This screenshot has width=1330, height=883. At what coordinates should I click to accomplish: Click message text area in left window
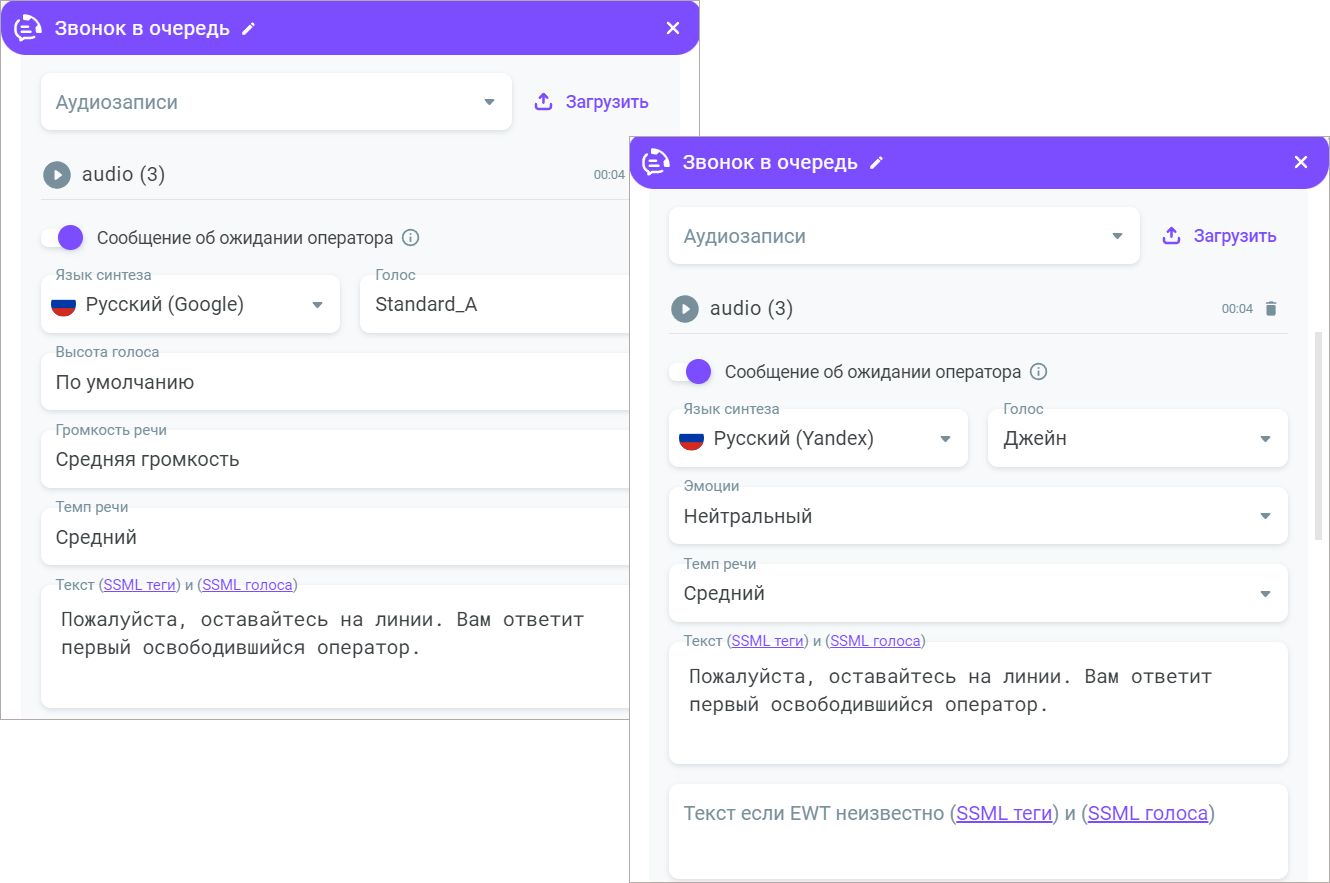335,647
